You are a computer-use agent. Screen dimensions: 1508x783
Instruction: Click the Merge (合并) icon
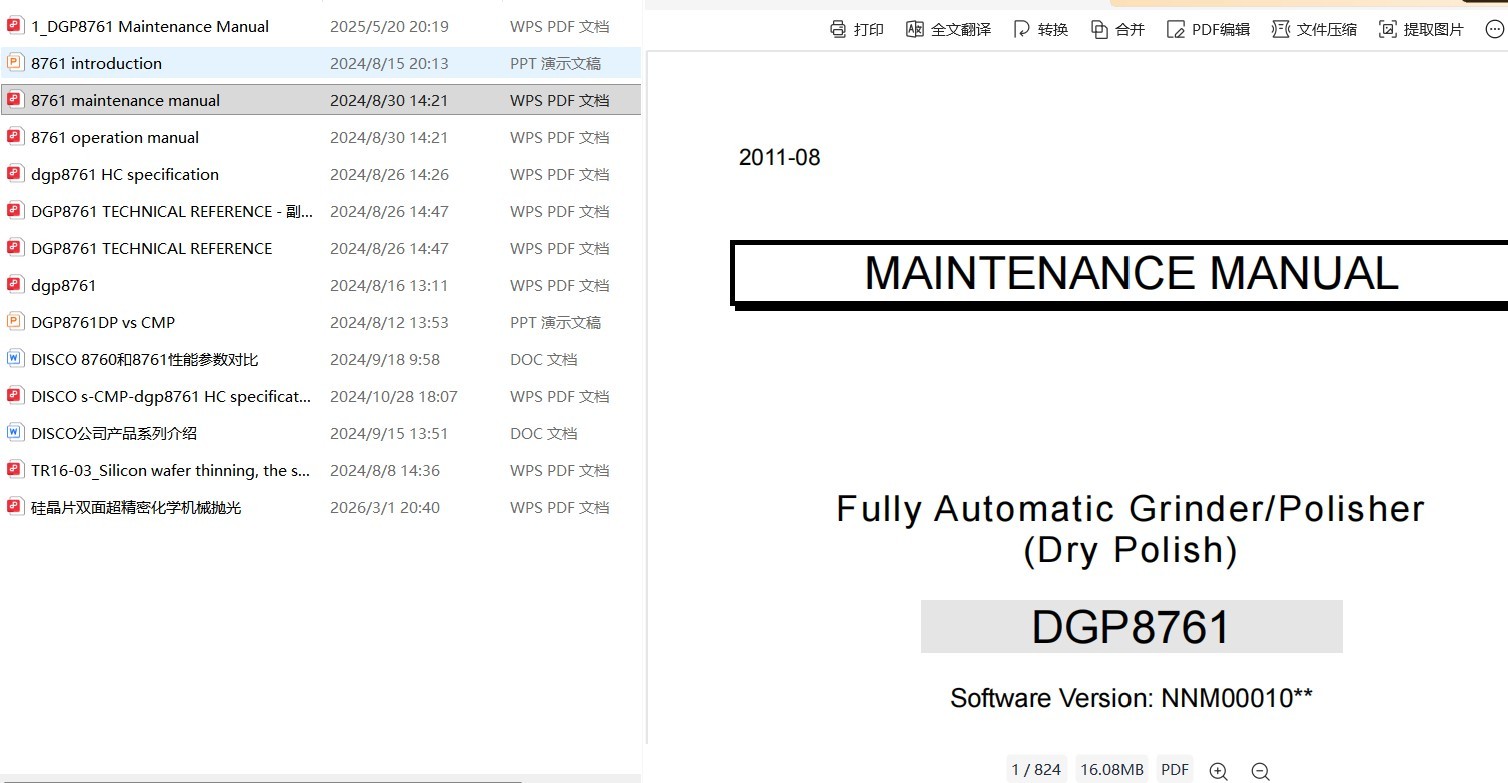[1117, 29]
